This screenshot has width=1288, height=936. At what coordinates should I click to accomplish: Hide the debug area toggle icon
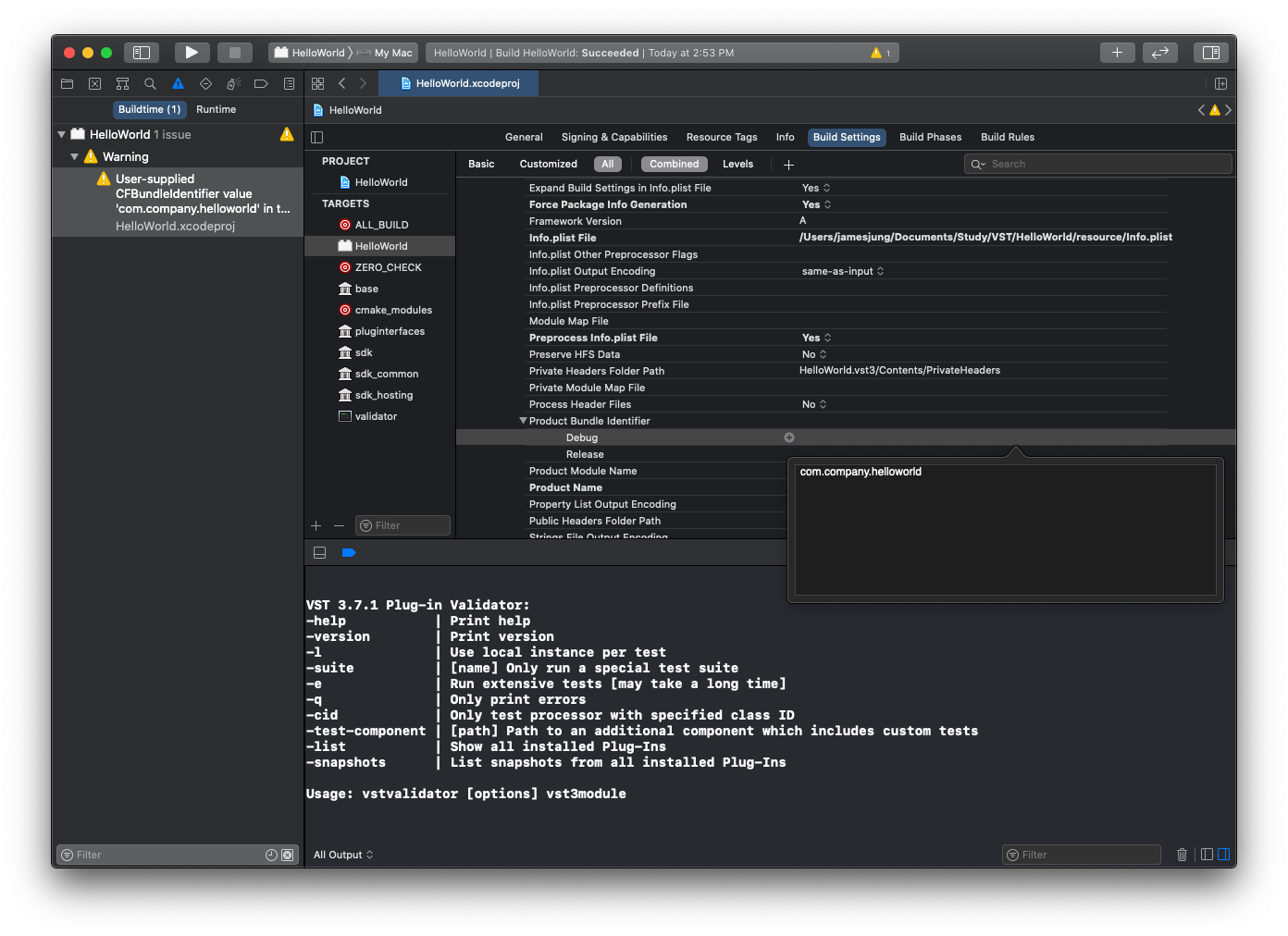coord(319,552)
